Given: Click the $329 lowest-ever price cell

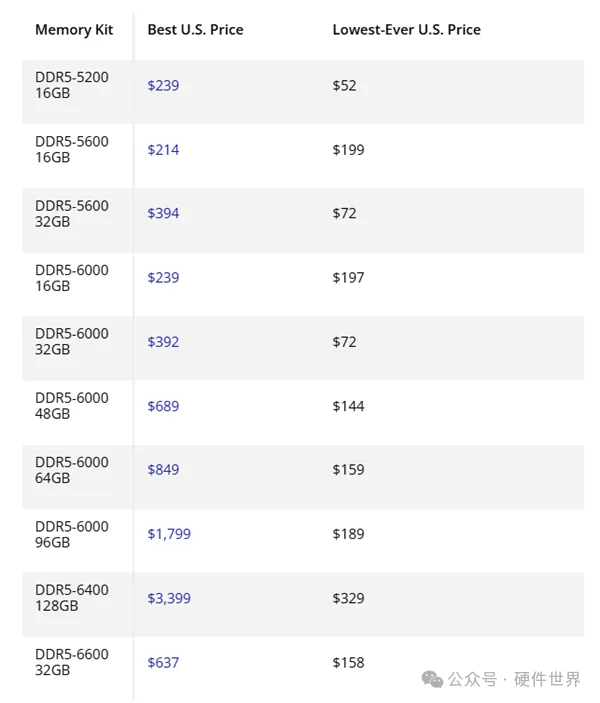Looking at the screenshot, I should [x=348, y=599].
